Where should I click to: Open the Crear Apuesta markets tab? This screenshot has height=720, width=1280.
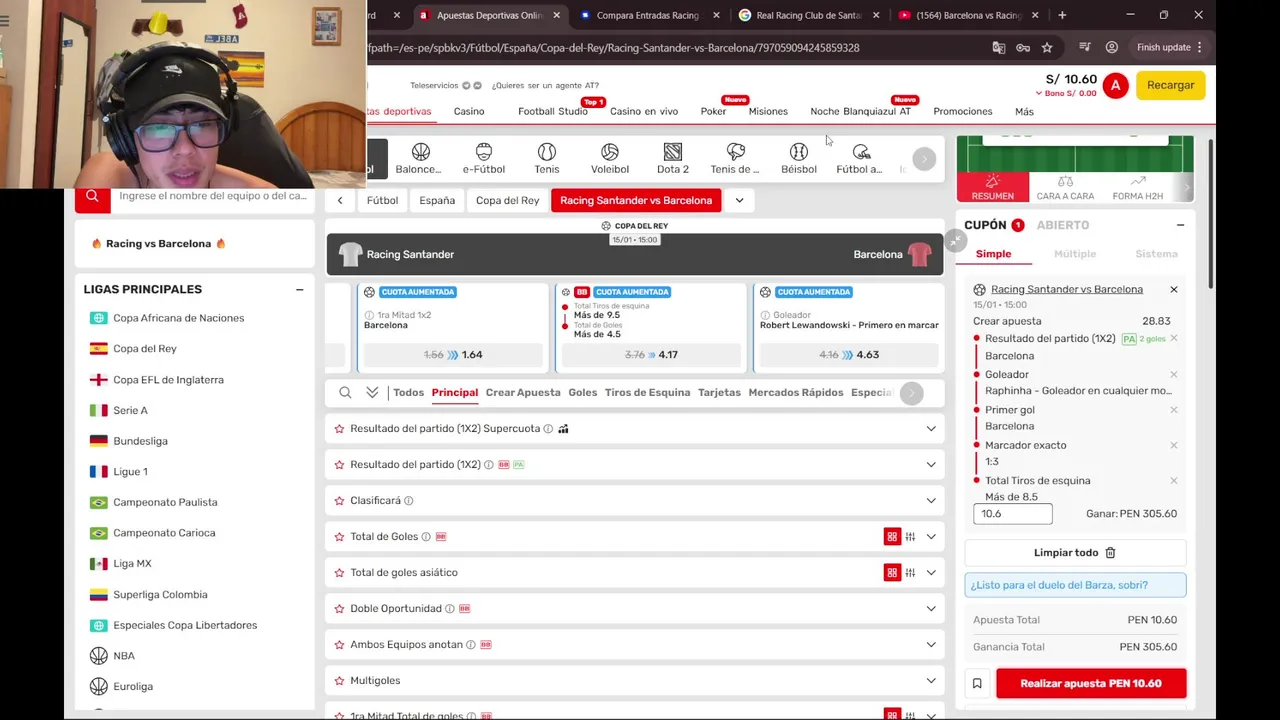(x=523, y=393)
